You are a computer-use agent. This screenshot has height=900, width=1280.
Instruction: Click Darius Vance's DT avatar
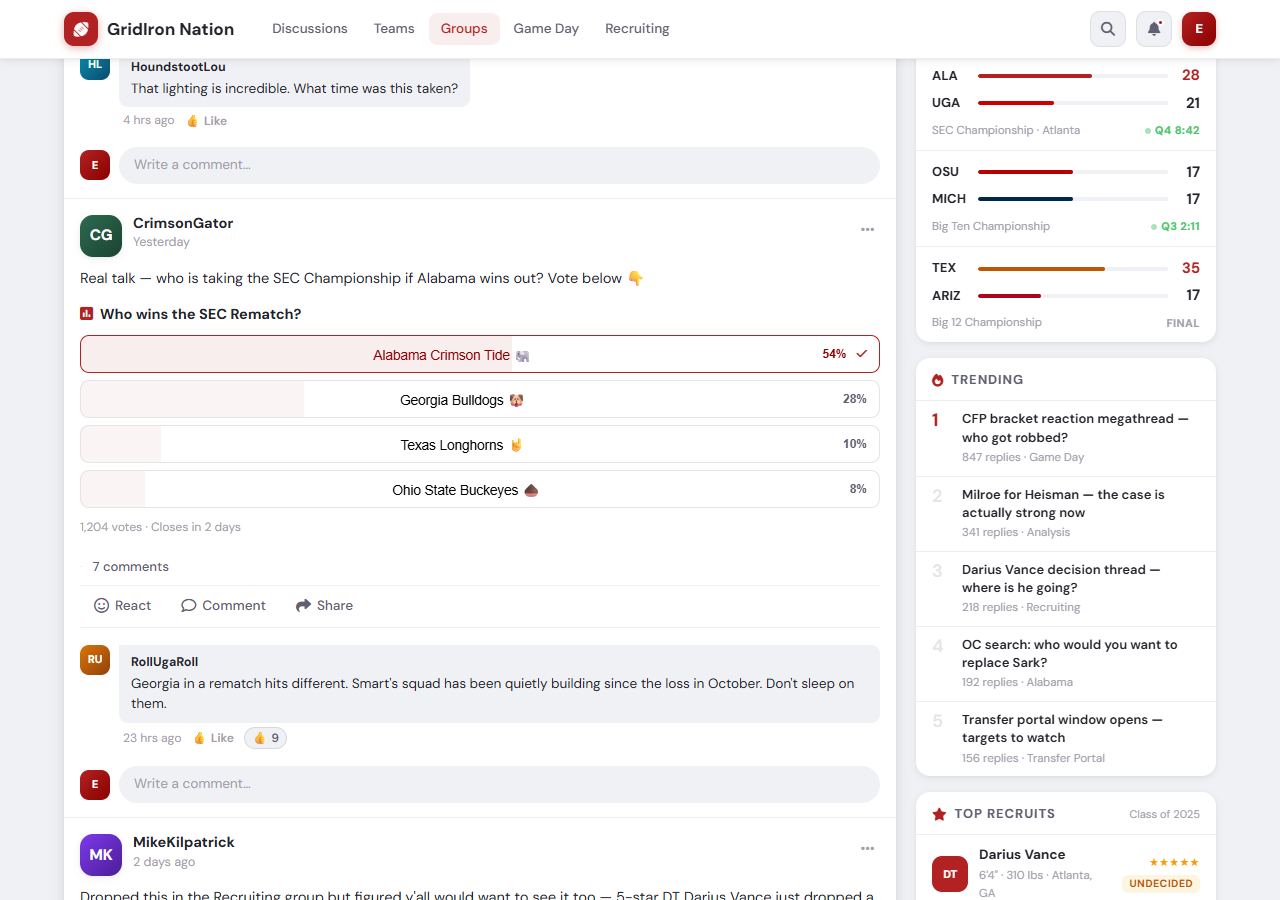[950, 874]
